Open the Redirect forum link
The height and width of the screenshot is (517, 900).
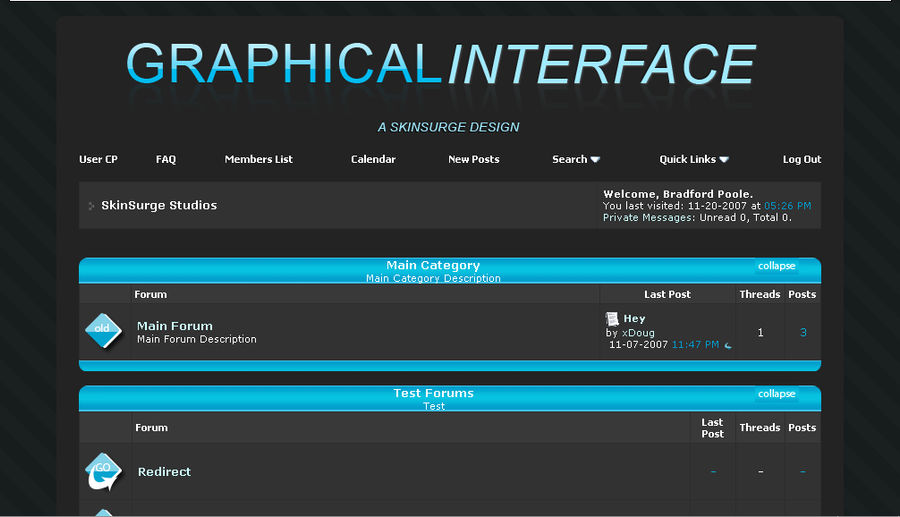click(164, 472)
